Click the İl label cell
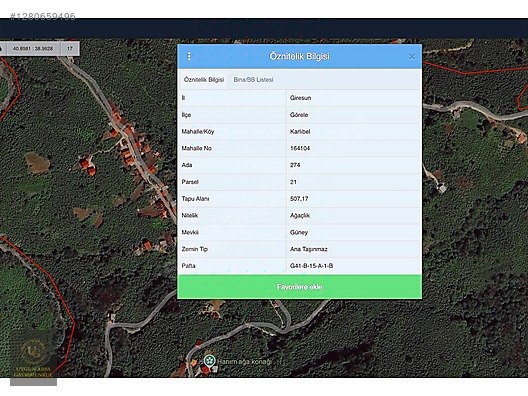The image size is (528, 396). pyautogui.click(x=232, y=98)
